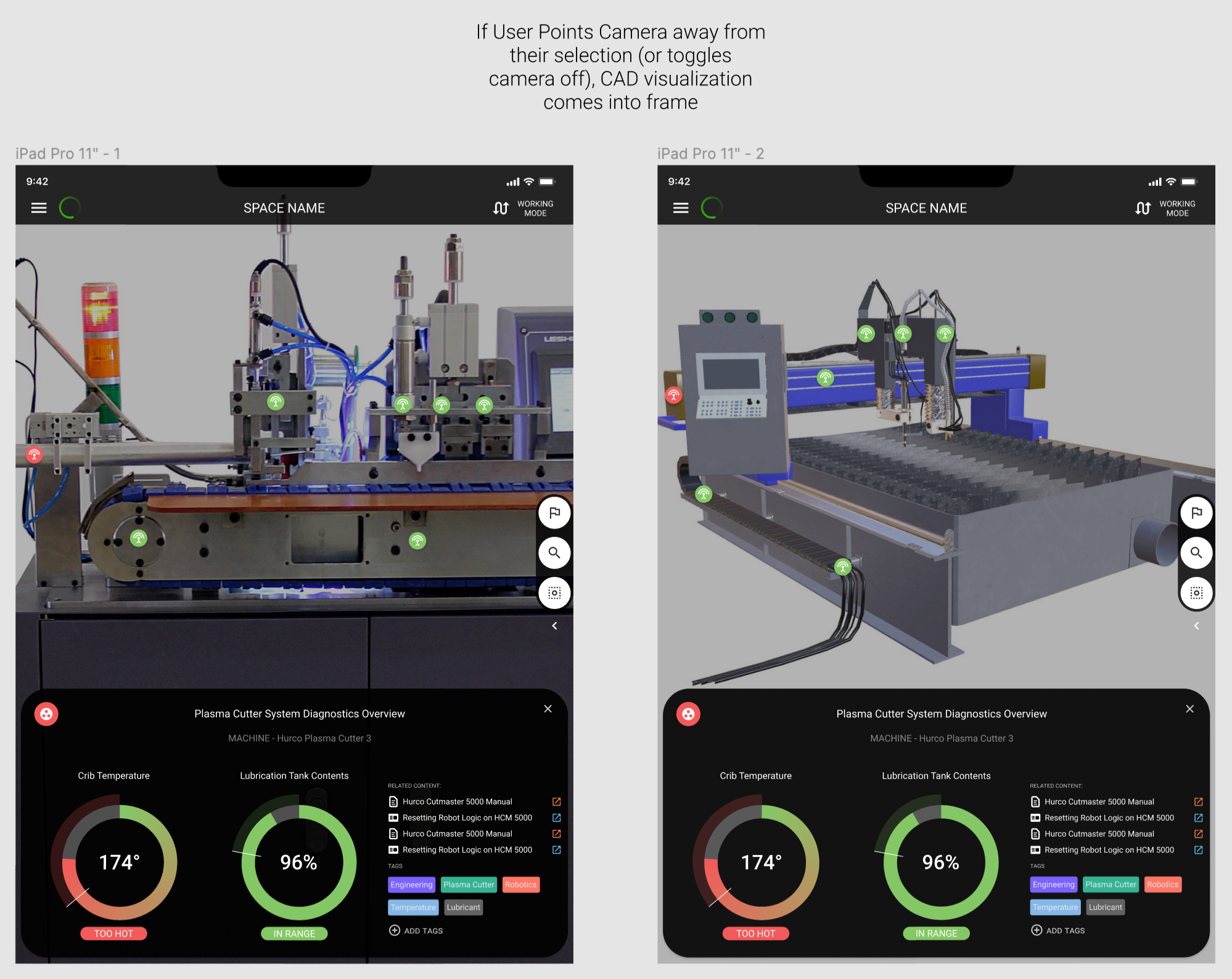Tap the flag button in iPad frame 1
Image resolution: width=1232 pixels, height=979 pixels.
[x=554, y=513]
